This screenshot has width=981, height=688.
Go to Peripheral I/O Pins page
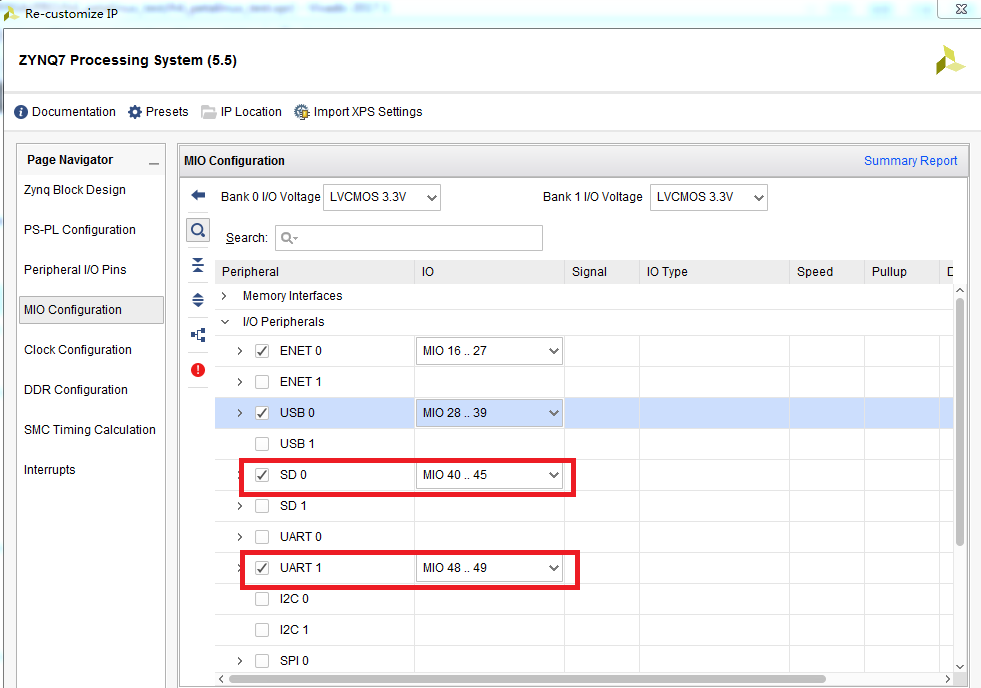click(x=75, y=270)
